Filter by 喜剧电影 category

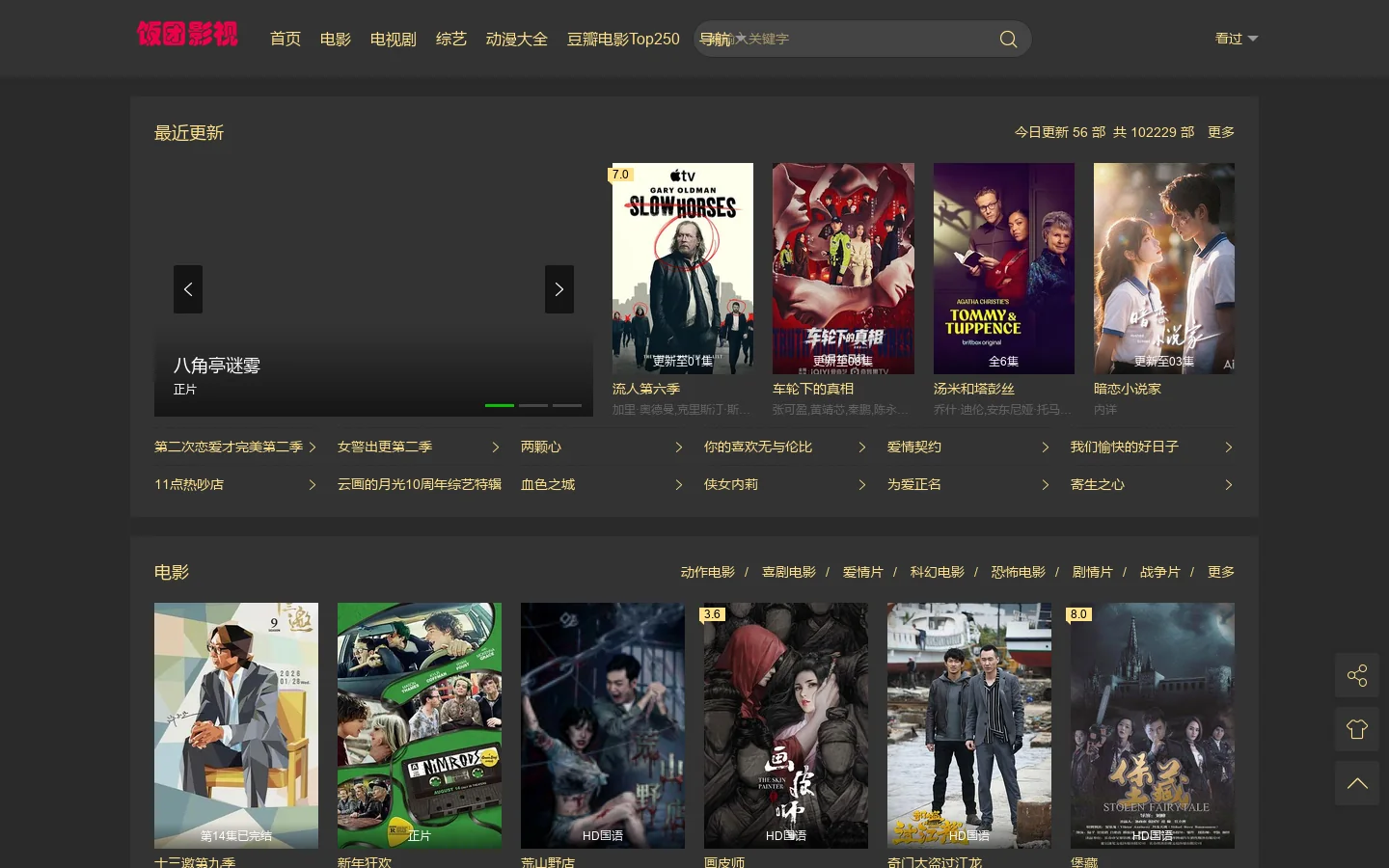pos(789,572)
